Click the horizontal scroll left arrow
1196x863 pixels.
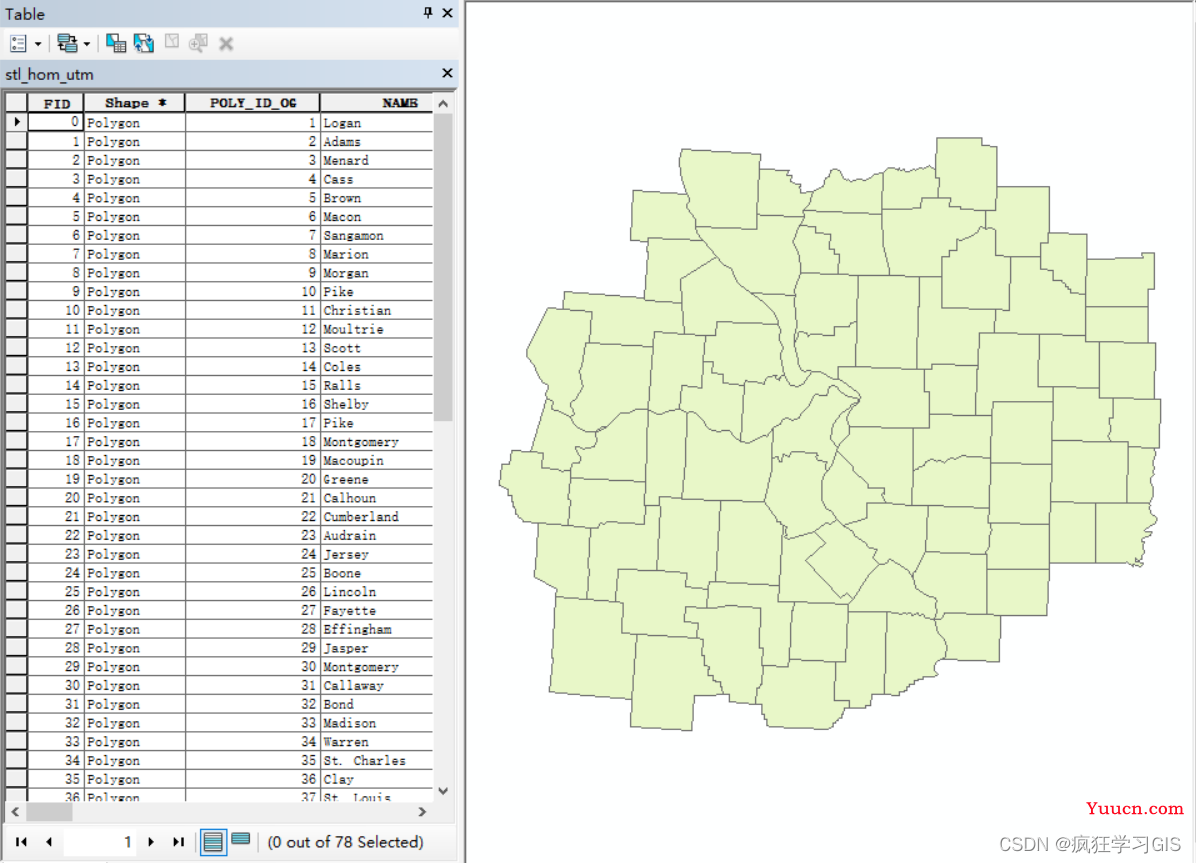pyautogui.click(x=15, y=812)
